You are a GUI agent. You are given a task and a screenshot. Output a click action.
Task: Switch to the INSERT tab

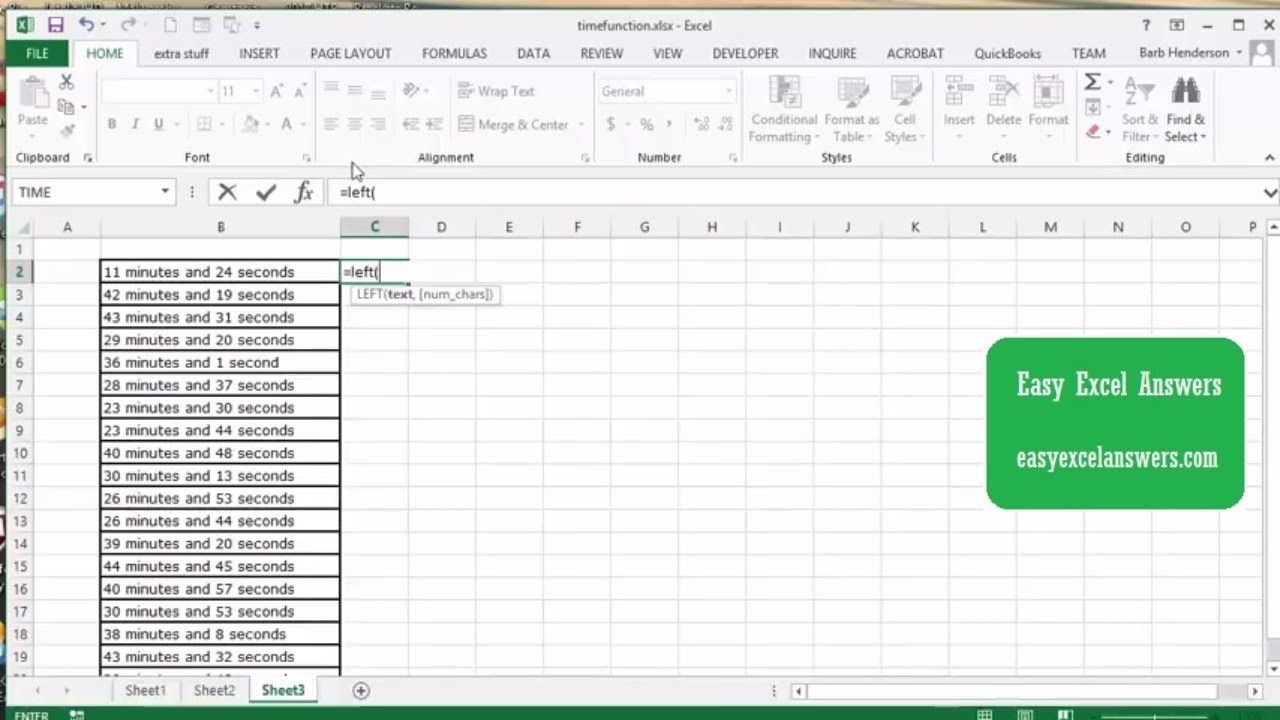(259, 53)
